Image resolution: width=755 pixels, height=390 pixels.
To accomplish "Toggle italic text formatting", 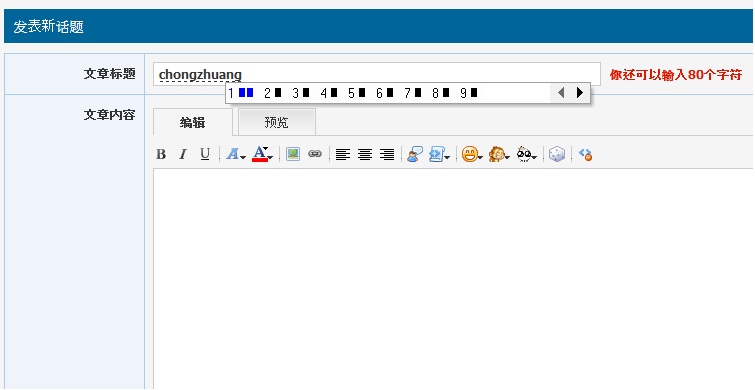I will 183,155.
